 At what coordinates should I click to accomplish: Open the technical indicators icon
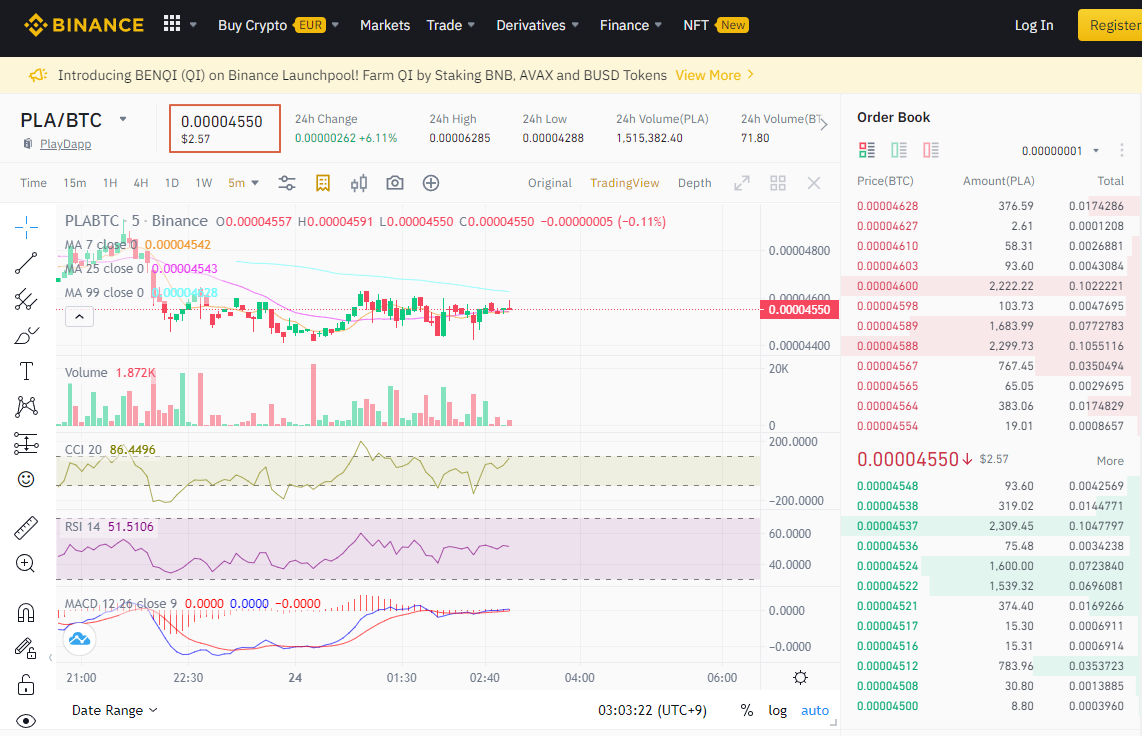tap(323, 183)
